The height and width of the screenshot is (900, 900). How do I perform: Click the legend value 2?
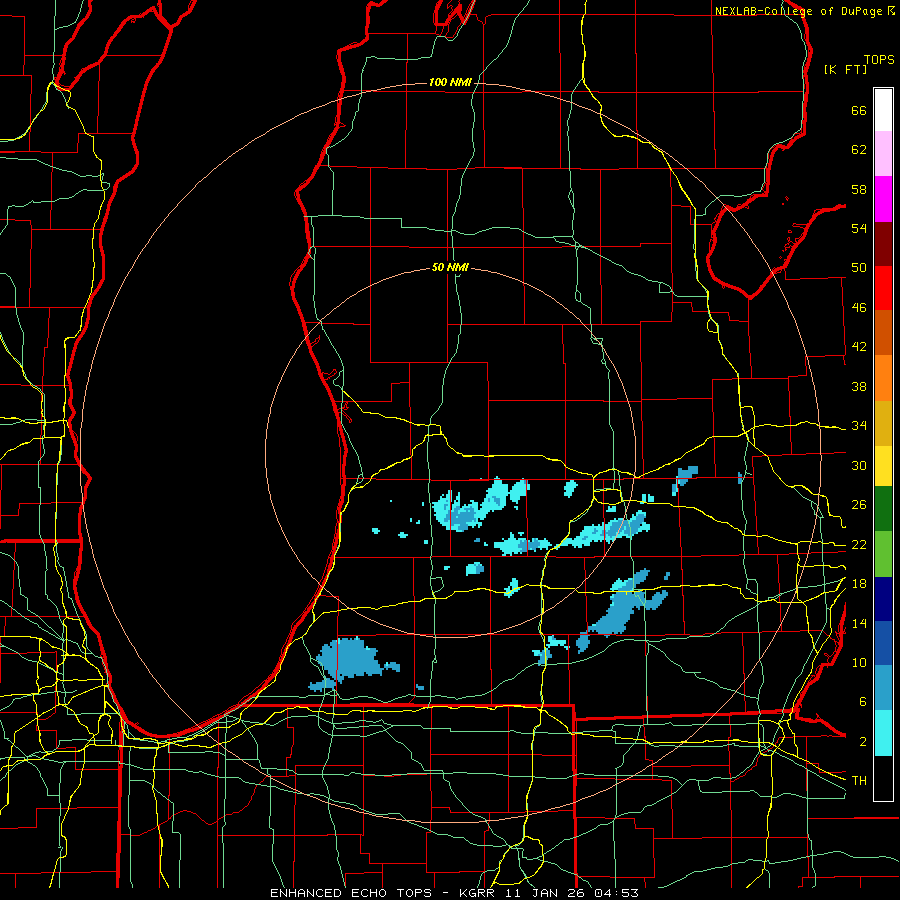(x=862, y=742)
